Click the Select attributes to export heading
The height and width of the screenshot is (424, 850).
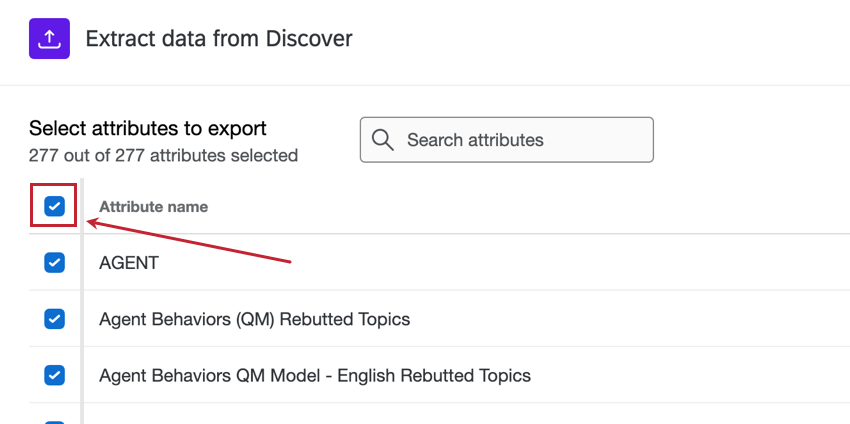tap(147, 128)
